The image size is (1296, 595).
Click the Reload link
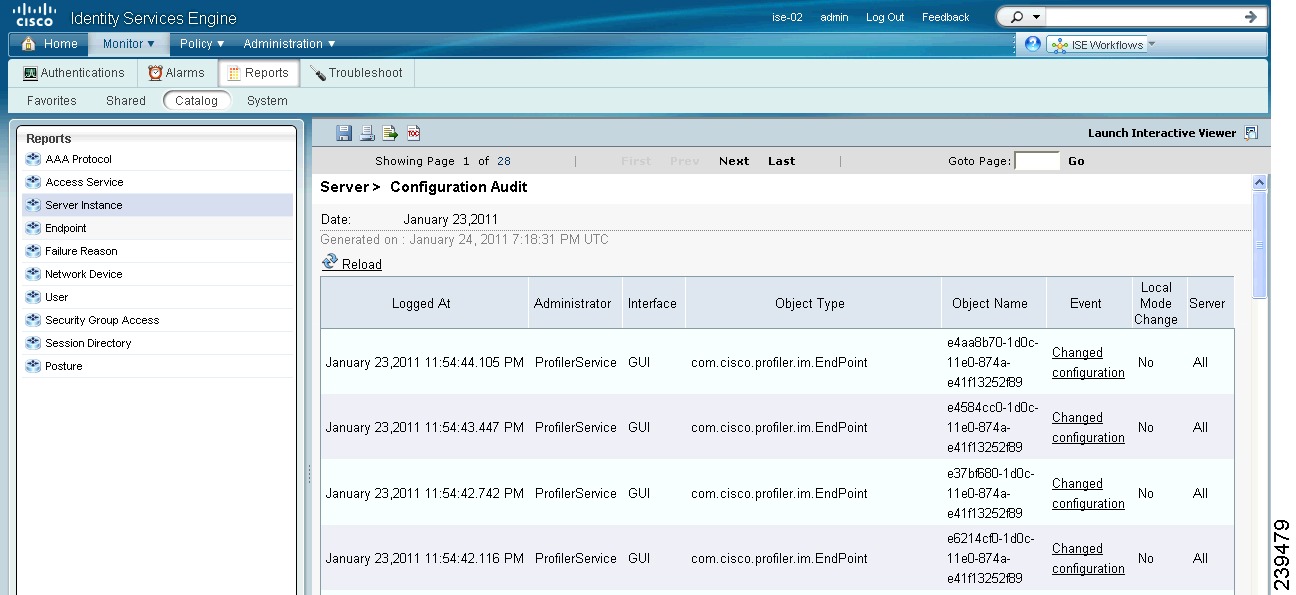click(362, 265)
